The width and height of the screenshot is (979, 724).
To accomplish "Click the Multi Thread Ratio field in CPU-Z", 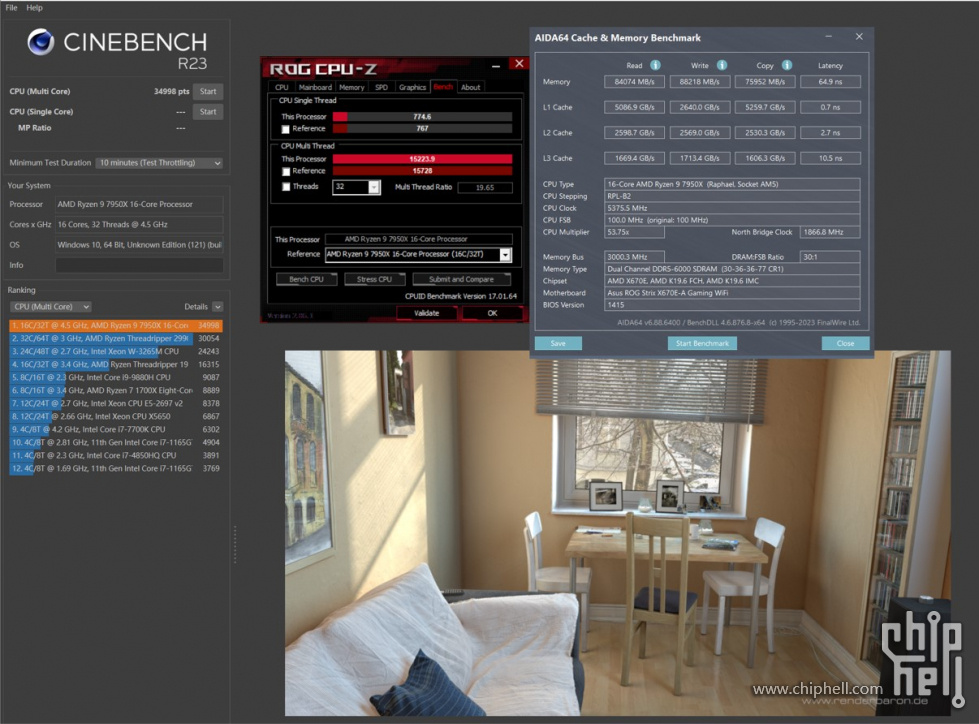I will (x=485, y=187).
